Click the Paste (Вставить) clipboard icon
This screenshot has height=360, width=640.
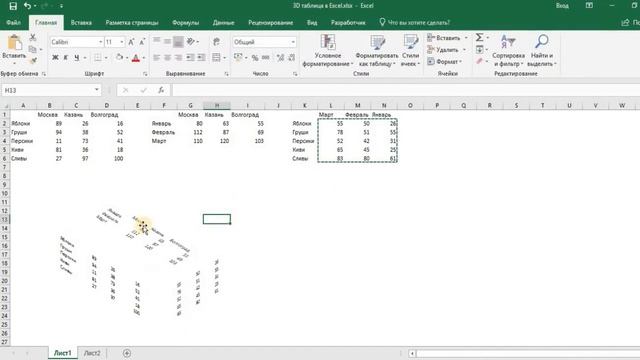point(14,43)
